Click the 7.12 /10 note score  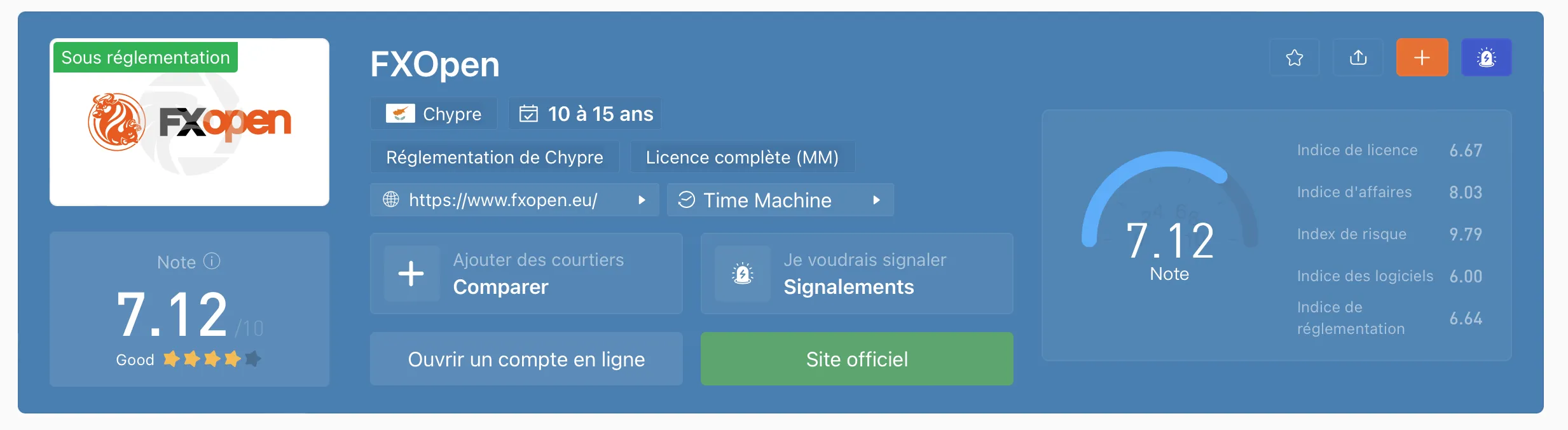point(189,314)
